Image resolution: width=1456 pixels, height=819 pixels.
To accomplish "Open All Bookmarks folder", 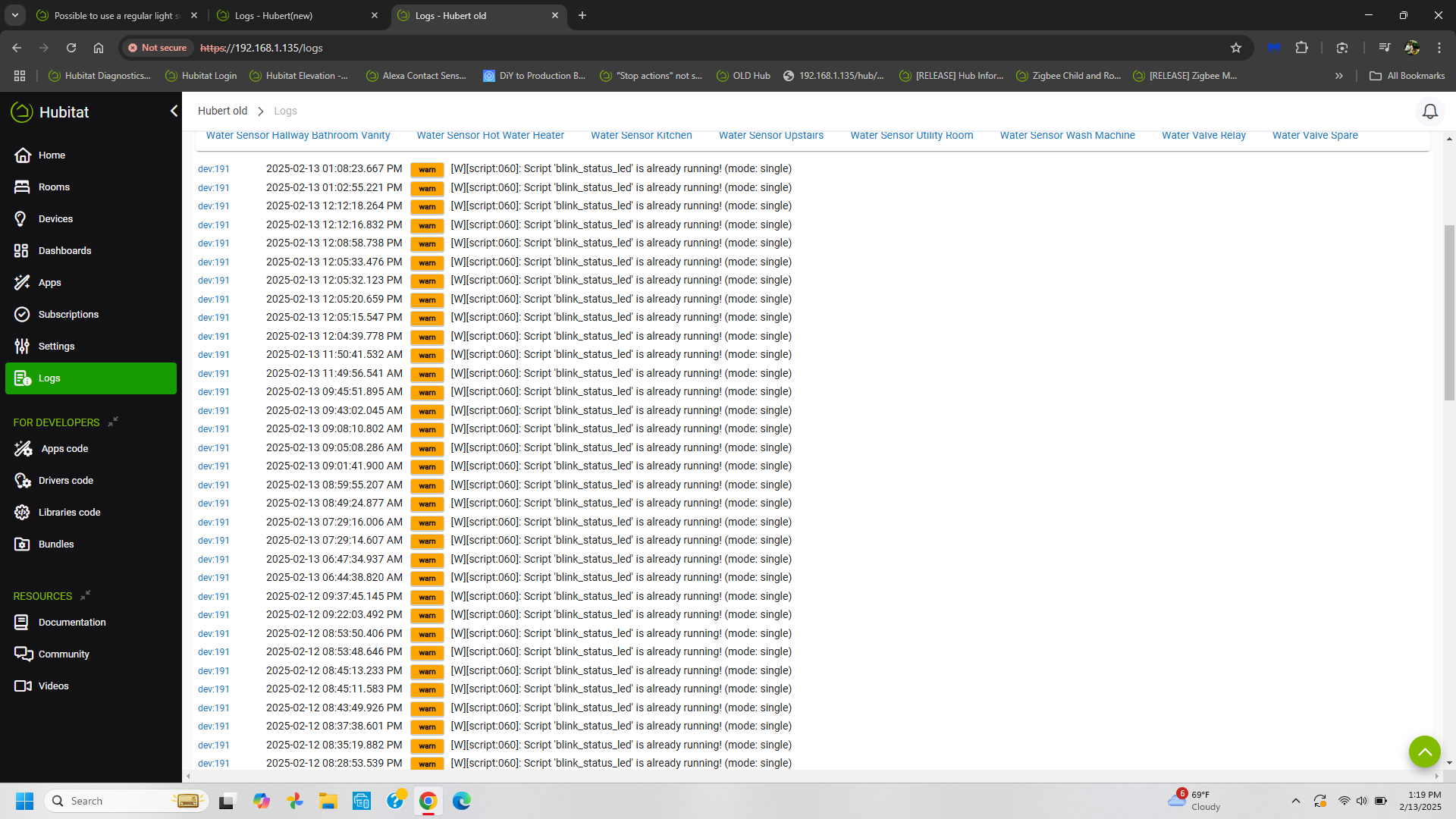I will [x=1407, y=76].
